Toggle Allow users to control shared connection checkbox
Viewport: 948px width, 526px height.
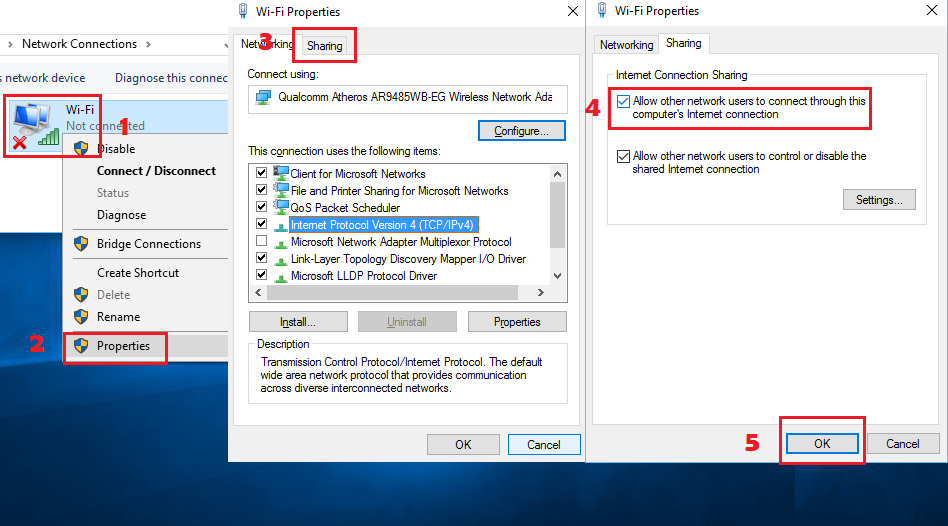623,157
